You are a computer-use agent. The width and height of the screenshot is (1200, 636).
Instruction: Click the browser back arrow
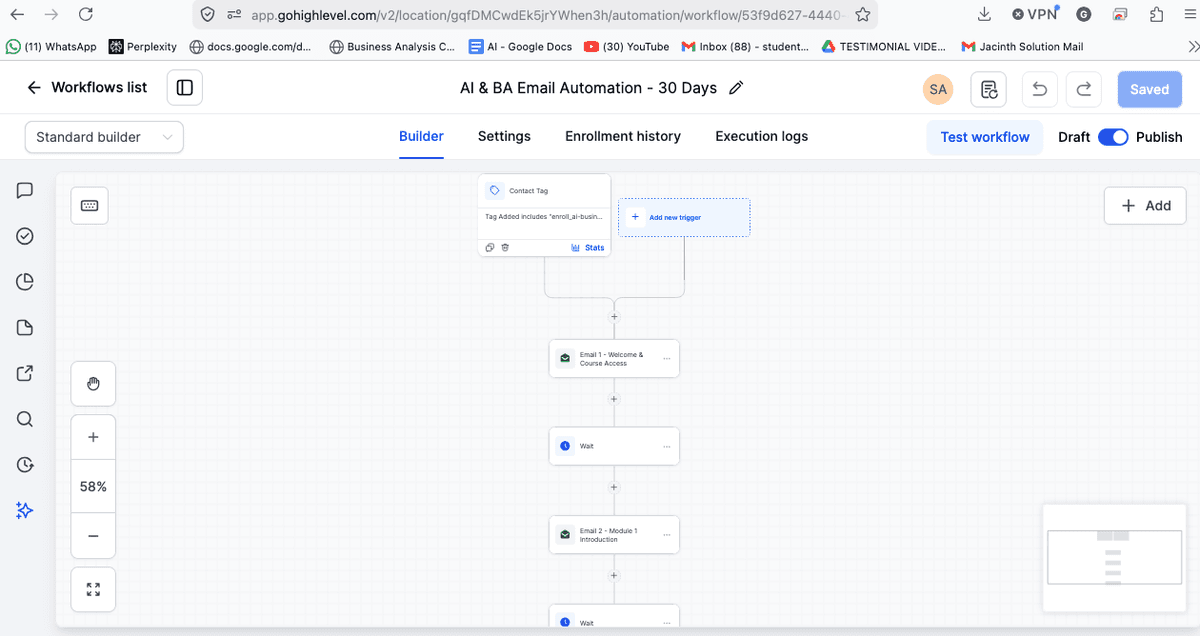(x=17, y=14)
